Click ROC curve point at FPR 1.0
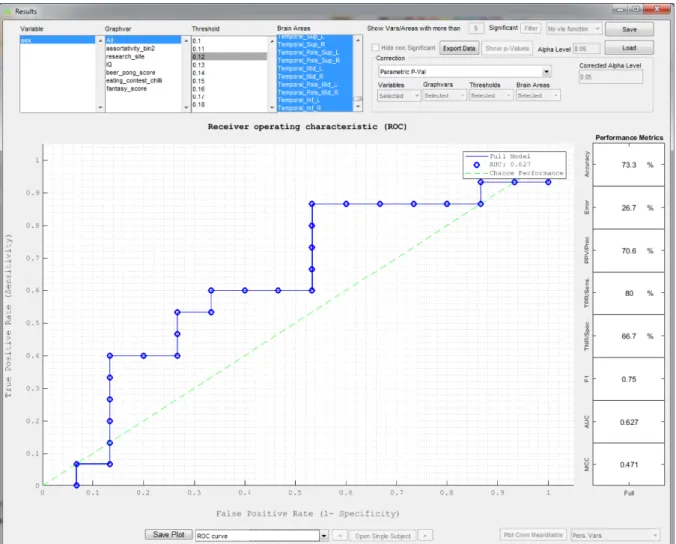676x544 pixels. 548,182
